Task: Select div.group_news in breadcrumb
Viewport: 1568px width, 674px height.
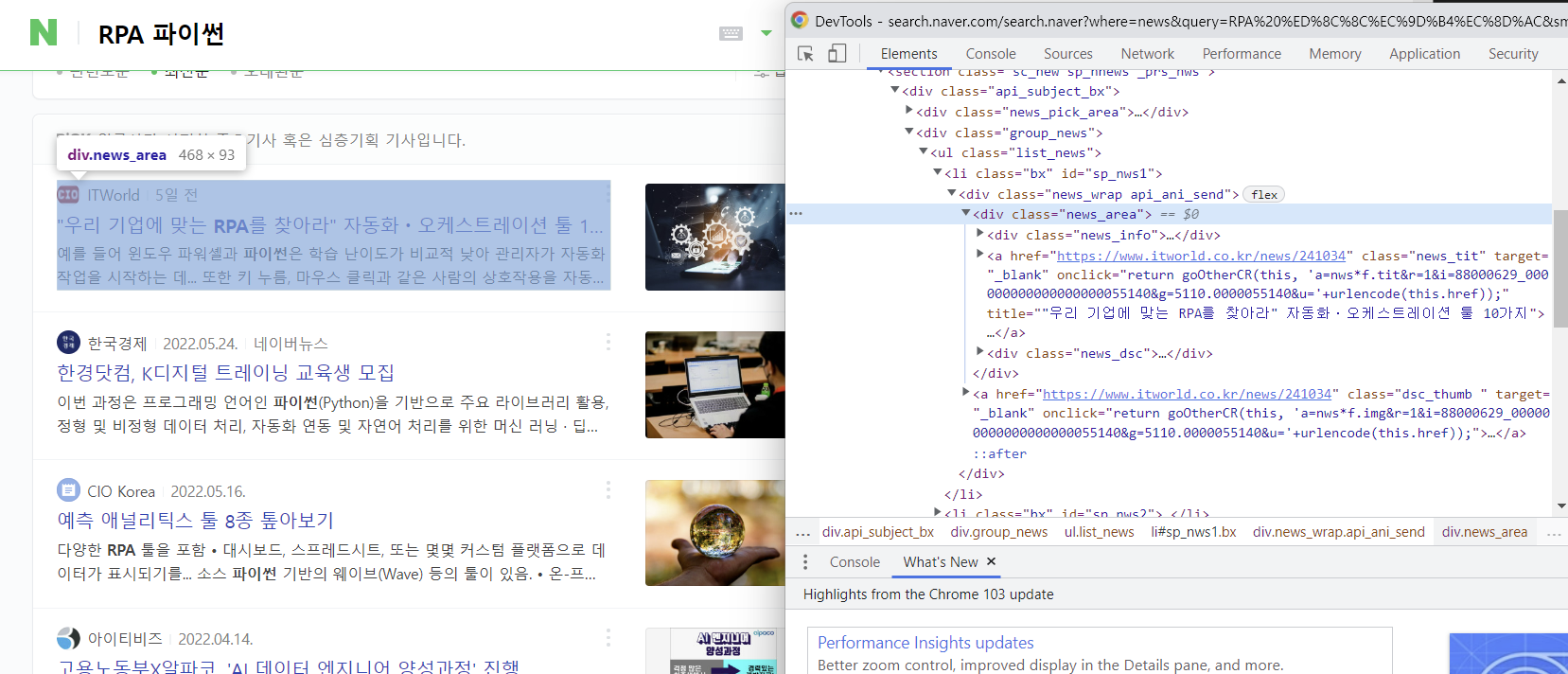Action: pos(998,532)
